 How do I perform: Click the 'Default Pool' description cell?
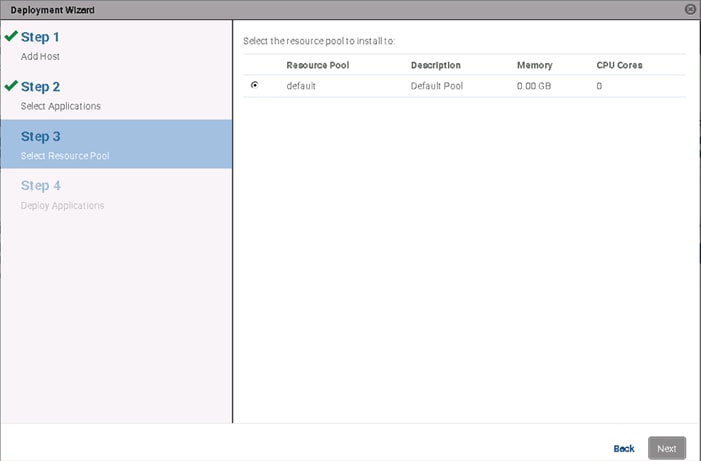[x=437, y=86]
